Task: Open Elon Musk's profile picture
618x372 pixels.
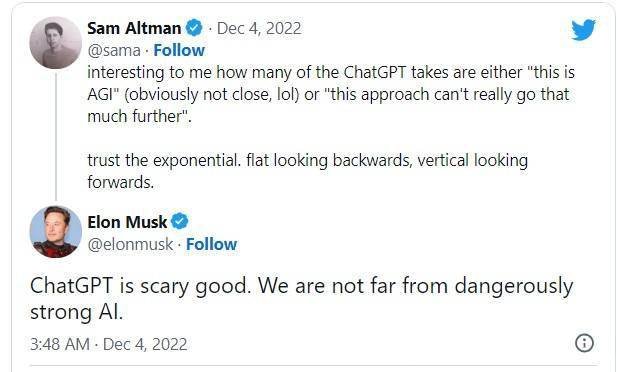Action: coord(56,231)
